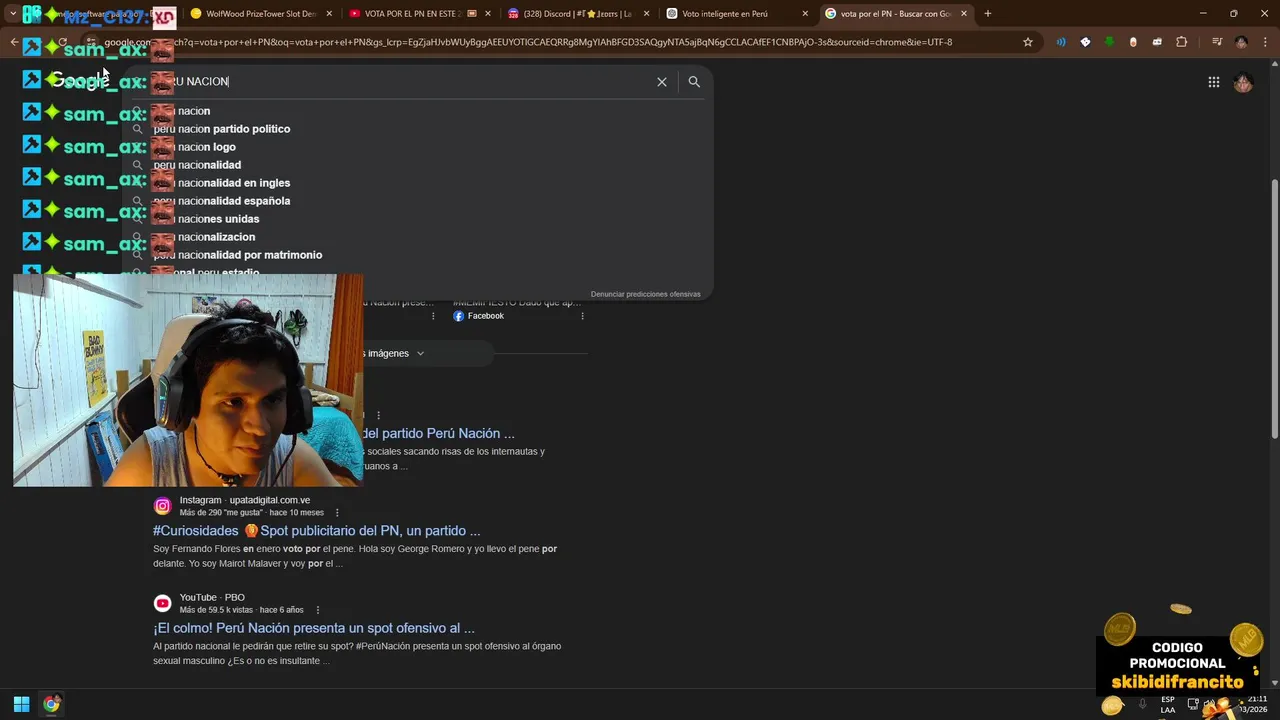
Task: Click the YouTube result source icon
Action: pos(162,603)
